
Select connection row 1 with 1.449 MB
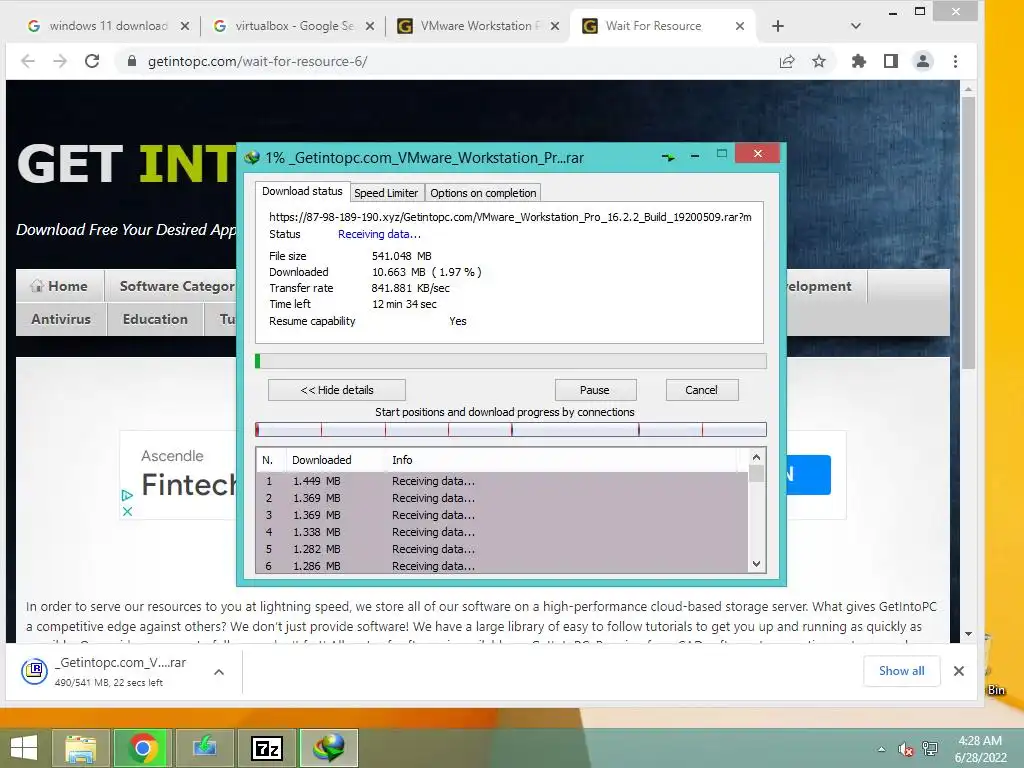pyautogui.click(x=502, y=481)
